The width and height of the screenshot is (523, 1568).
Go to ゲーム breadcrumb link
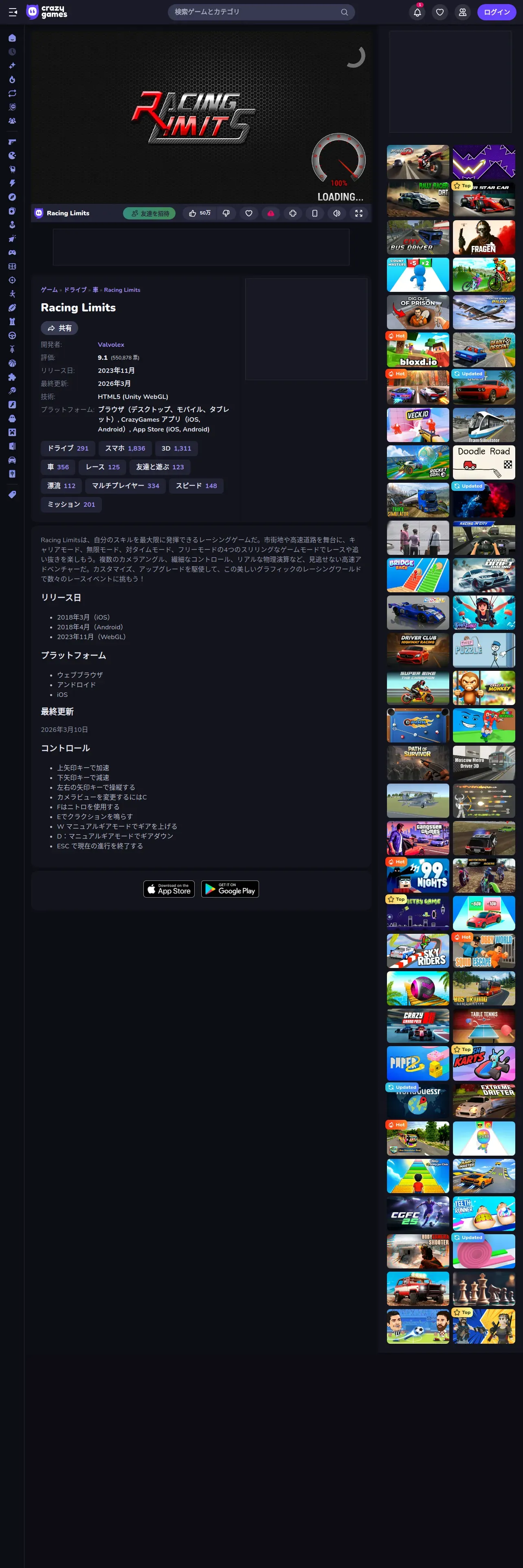pyautogui.click(x=49, y=290)
